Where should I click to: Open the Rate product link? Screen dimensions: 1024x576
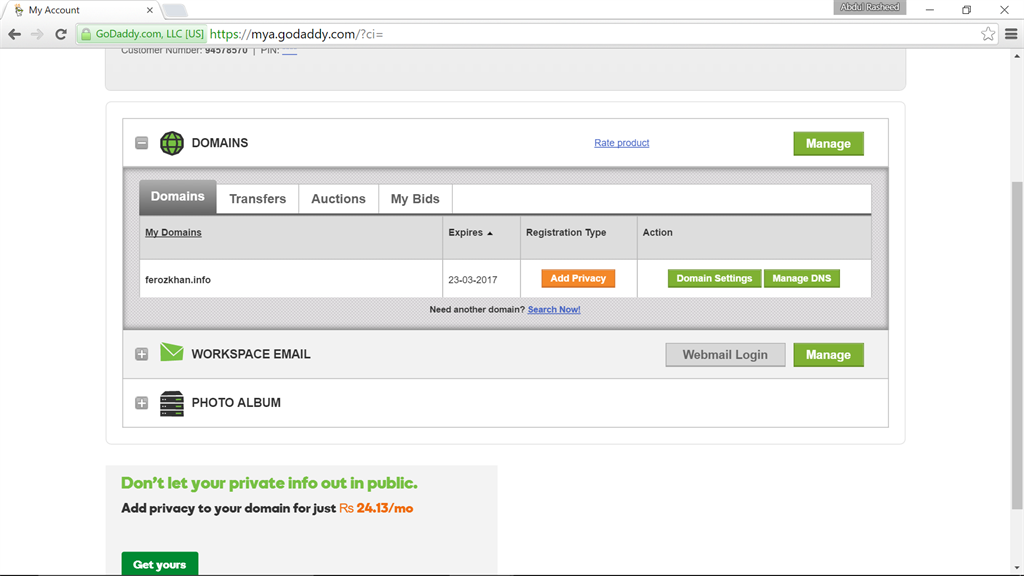pyautogui.click(x=622, y=142)
